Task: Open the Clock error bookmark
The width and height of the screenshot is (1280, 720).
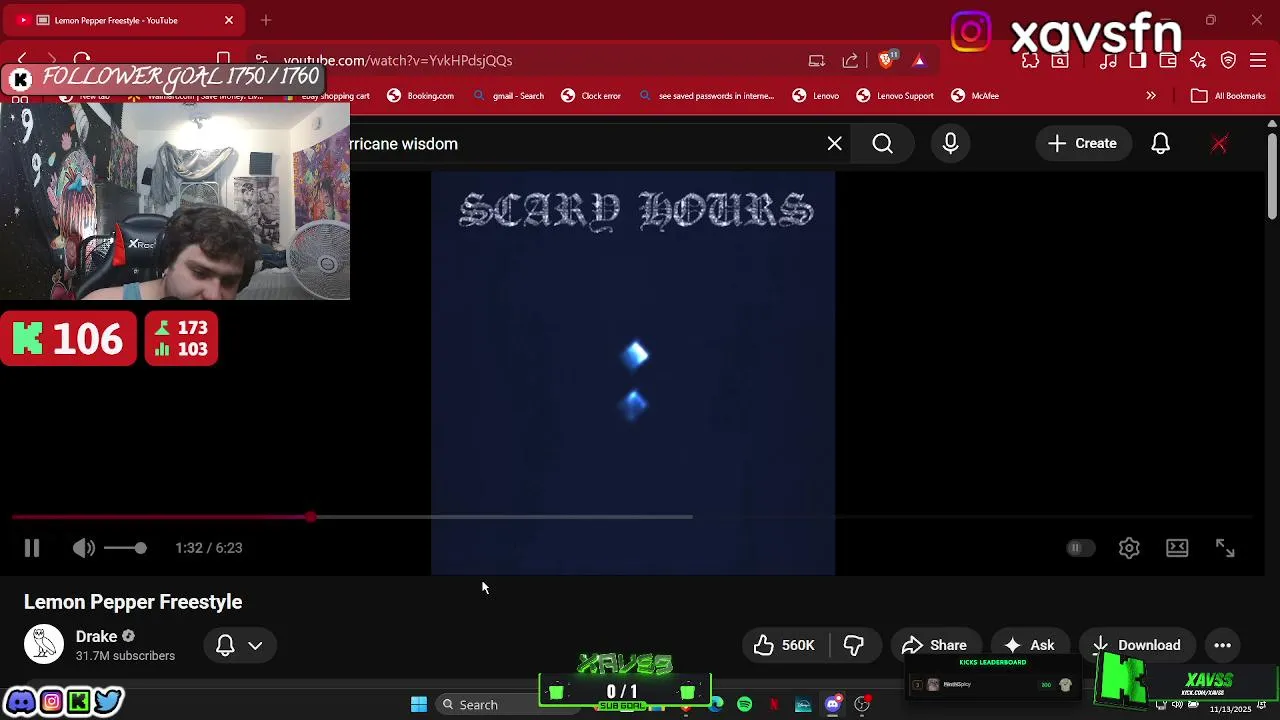Action: point(591,96)
